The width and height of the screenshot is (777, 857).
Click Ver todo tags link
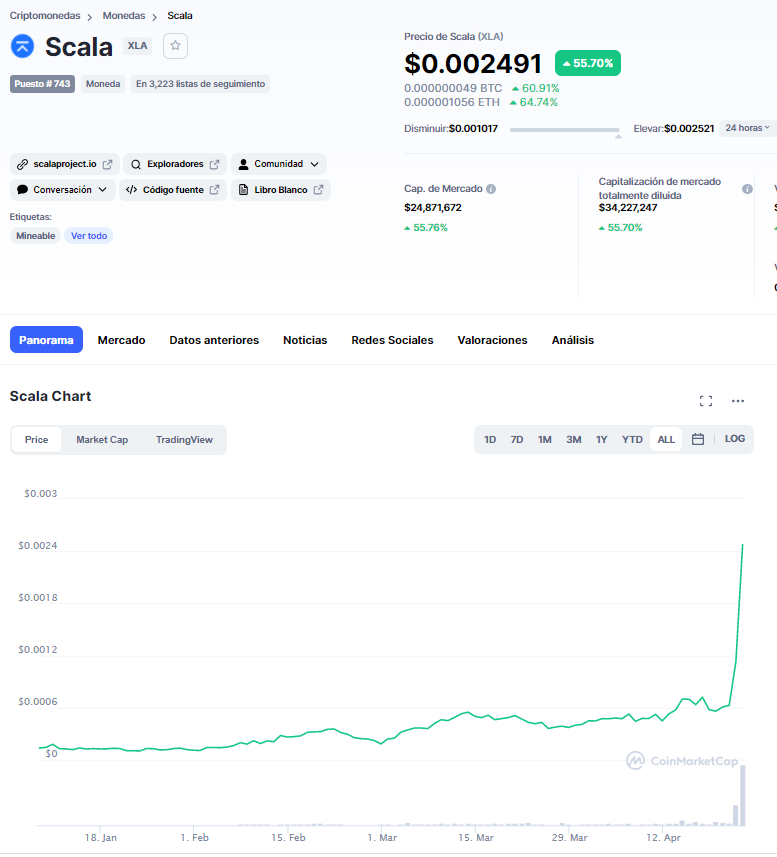click(x=89, y=236)
